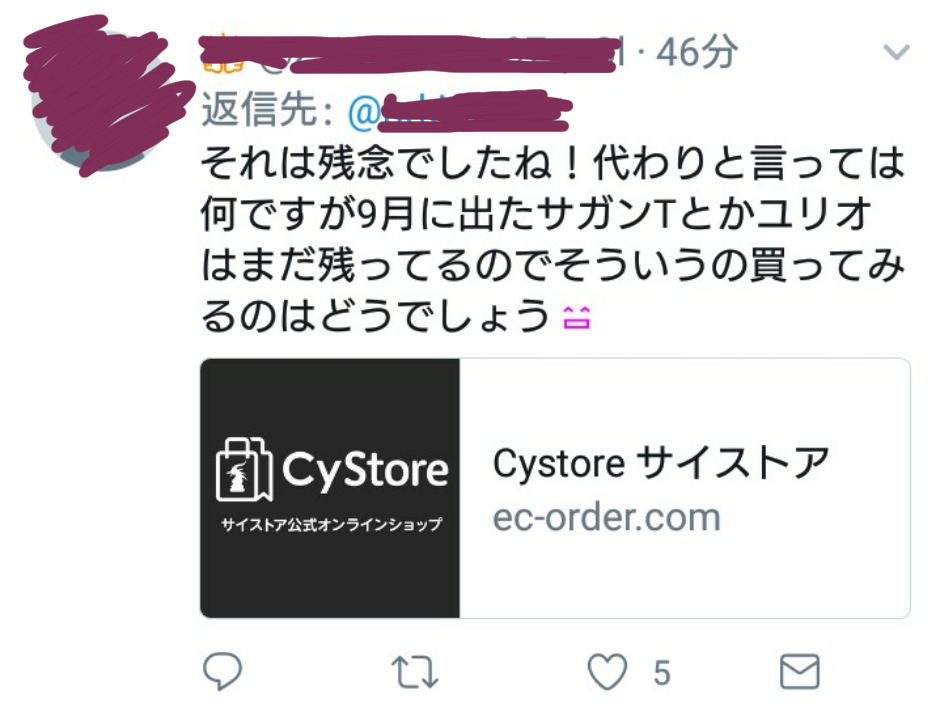This screenshot has height=720, width=943.
Task: Click the サイストア公式オンラインショップ caption
Action: (x=331, y=525)
